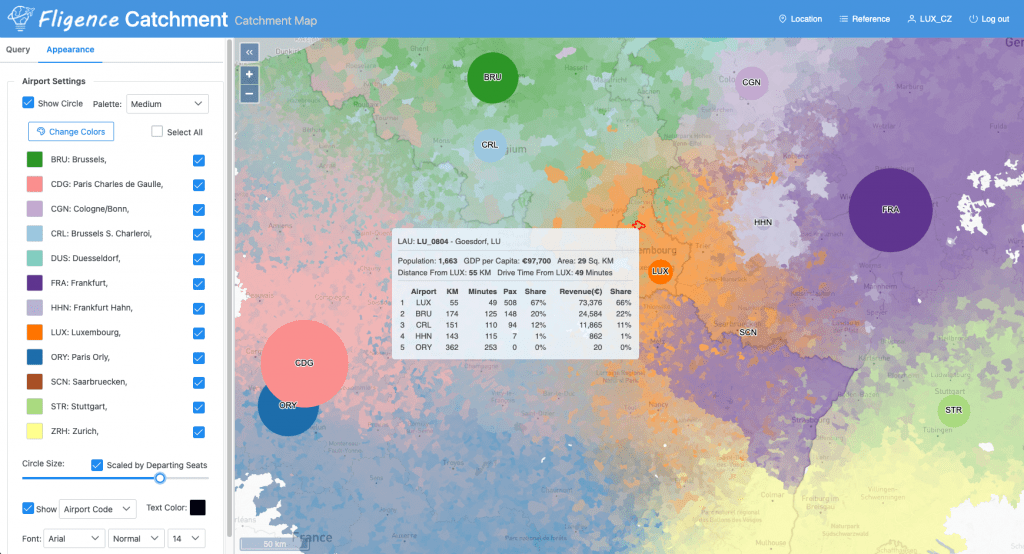
Task: Click the Log out link
Action: coord(989,19)
